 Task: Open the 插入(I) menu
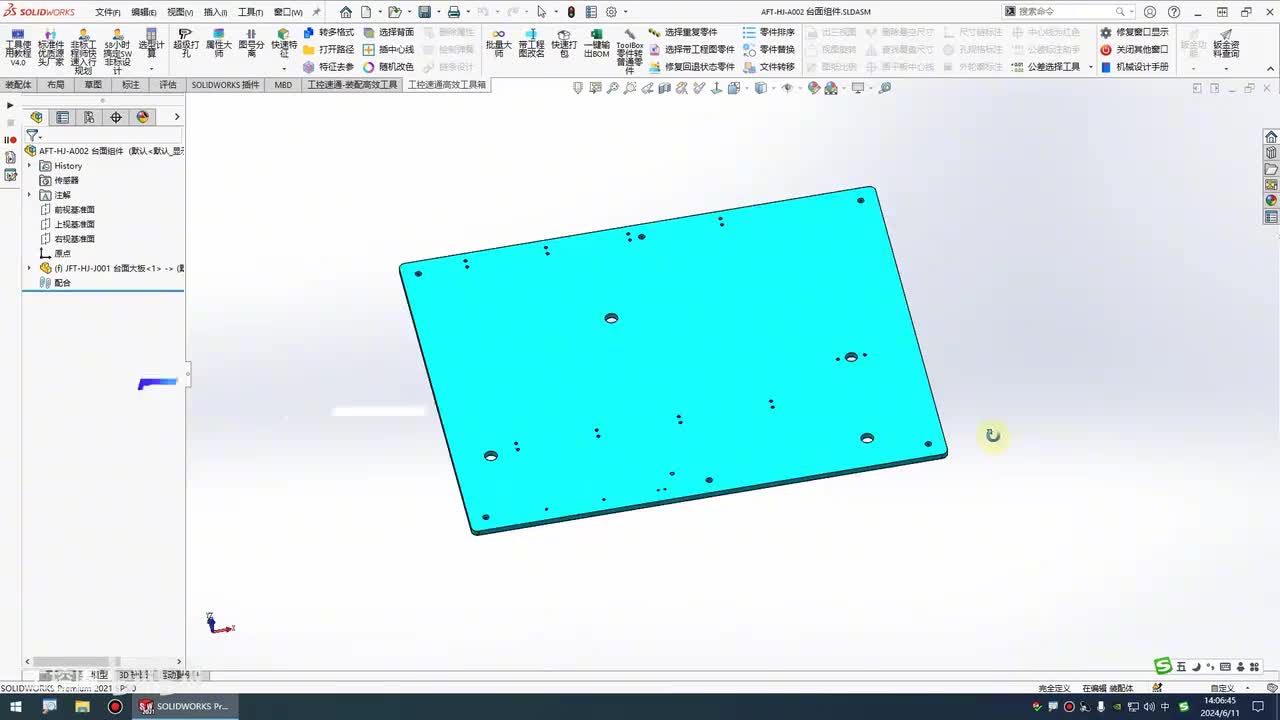click(x=216, y=12)
